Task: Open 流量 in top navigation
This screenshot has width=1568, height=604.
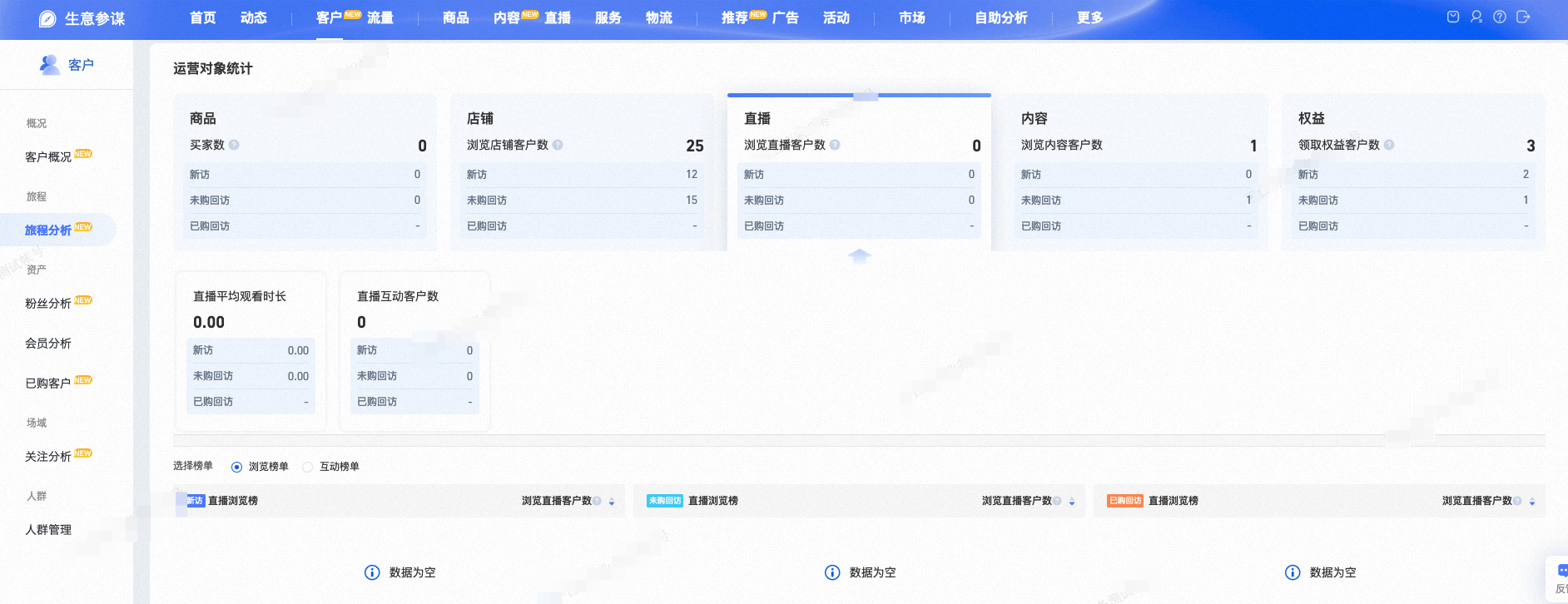Action: coord(380,17)
